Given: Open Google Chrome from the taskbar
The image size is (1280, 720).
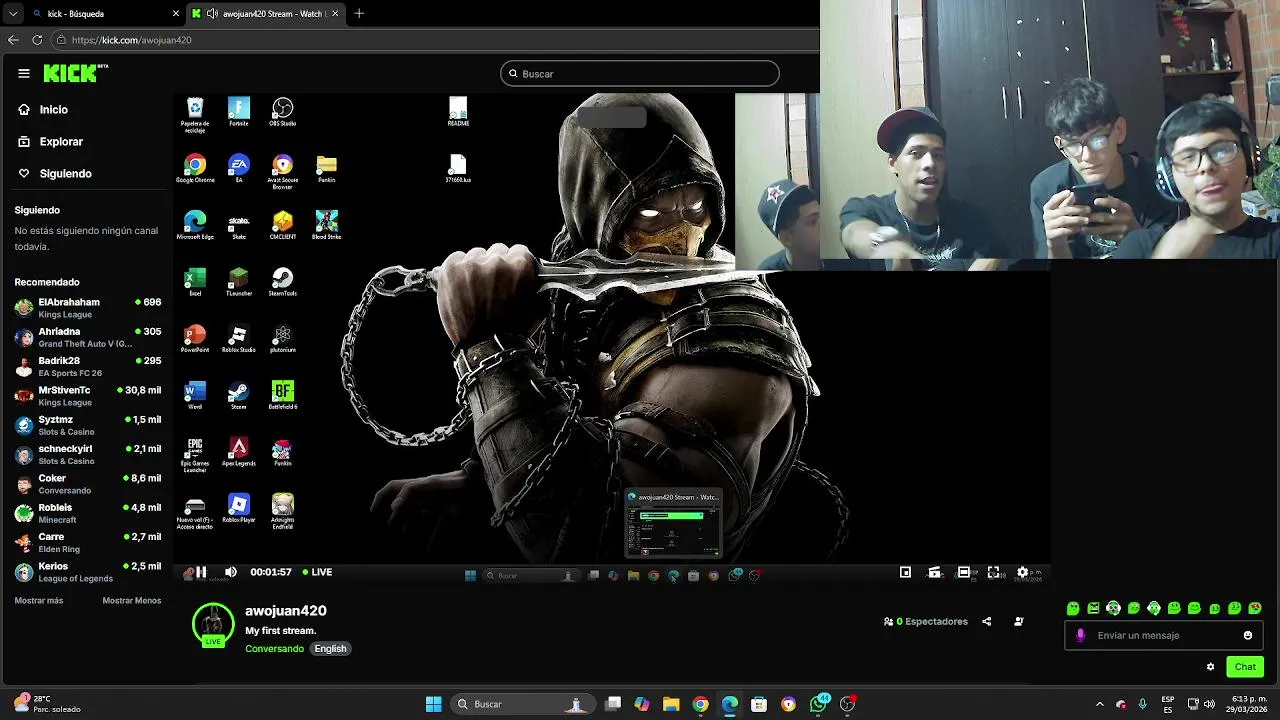Looking at the screenshot, I should [x=701, y=704].
